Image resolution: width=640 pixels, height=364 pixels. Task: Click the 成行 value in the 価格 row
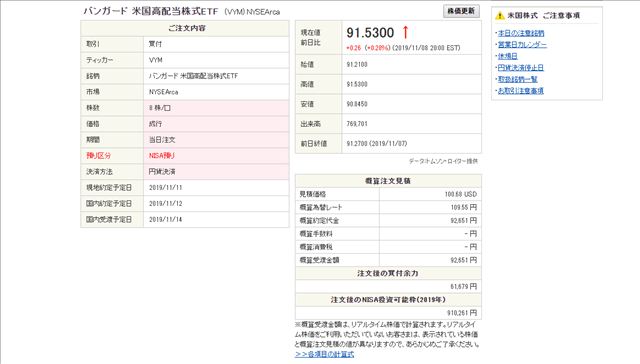pyautogui.click(x=156, y=124)
